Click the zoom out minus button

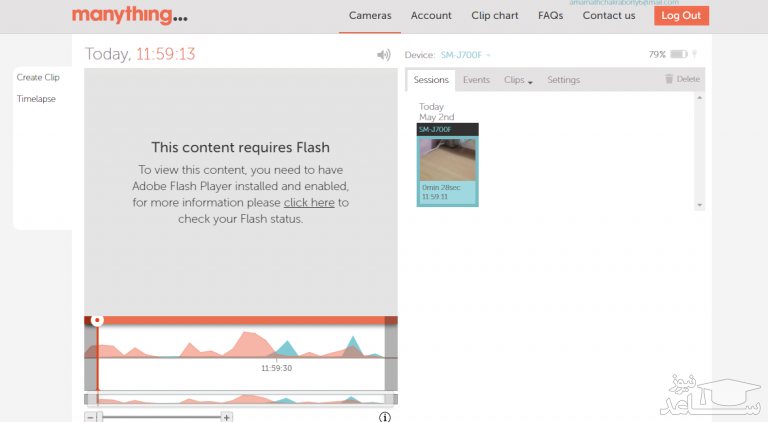pos(90,416)
